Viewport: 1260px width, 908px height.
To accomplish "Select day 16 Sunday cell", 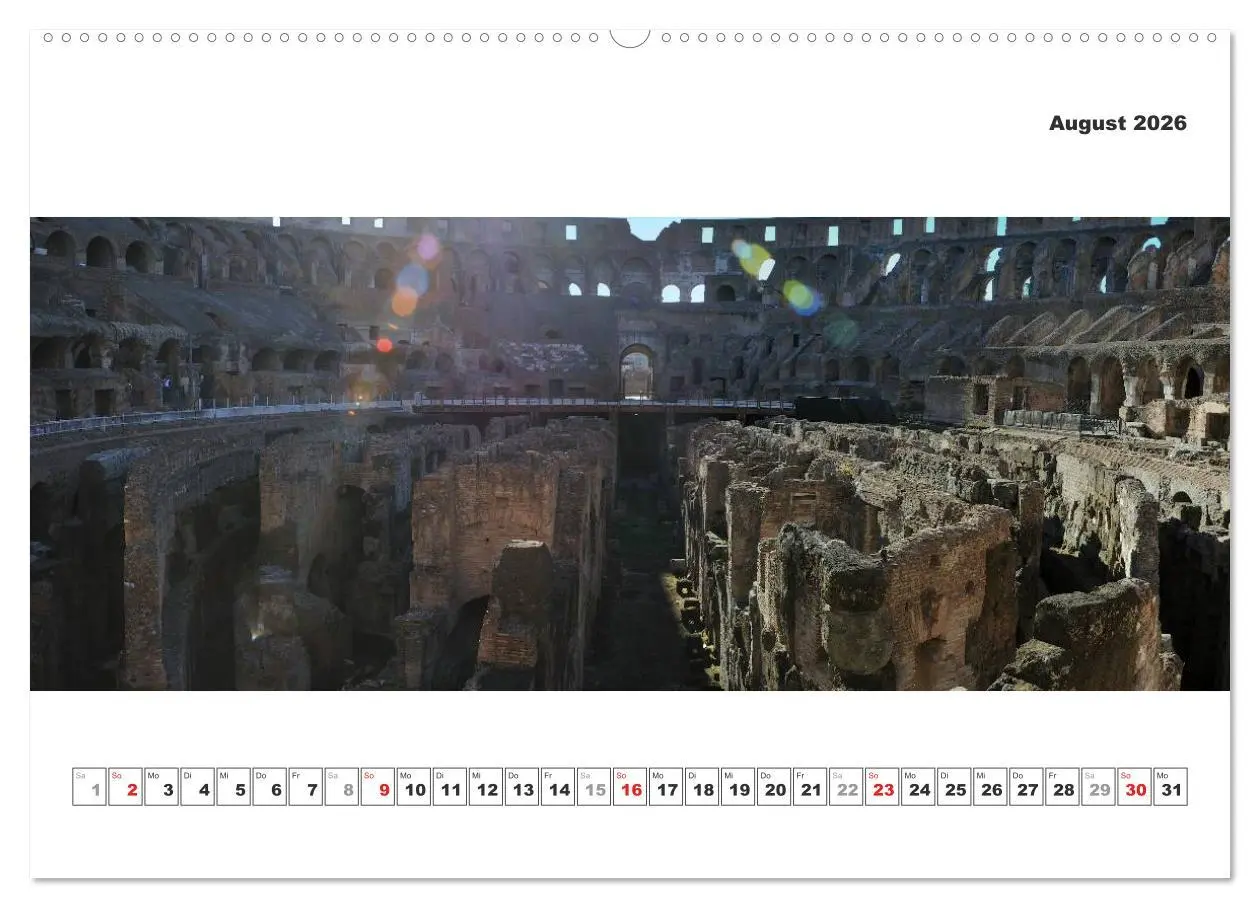I will 629,786.
